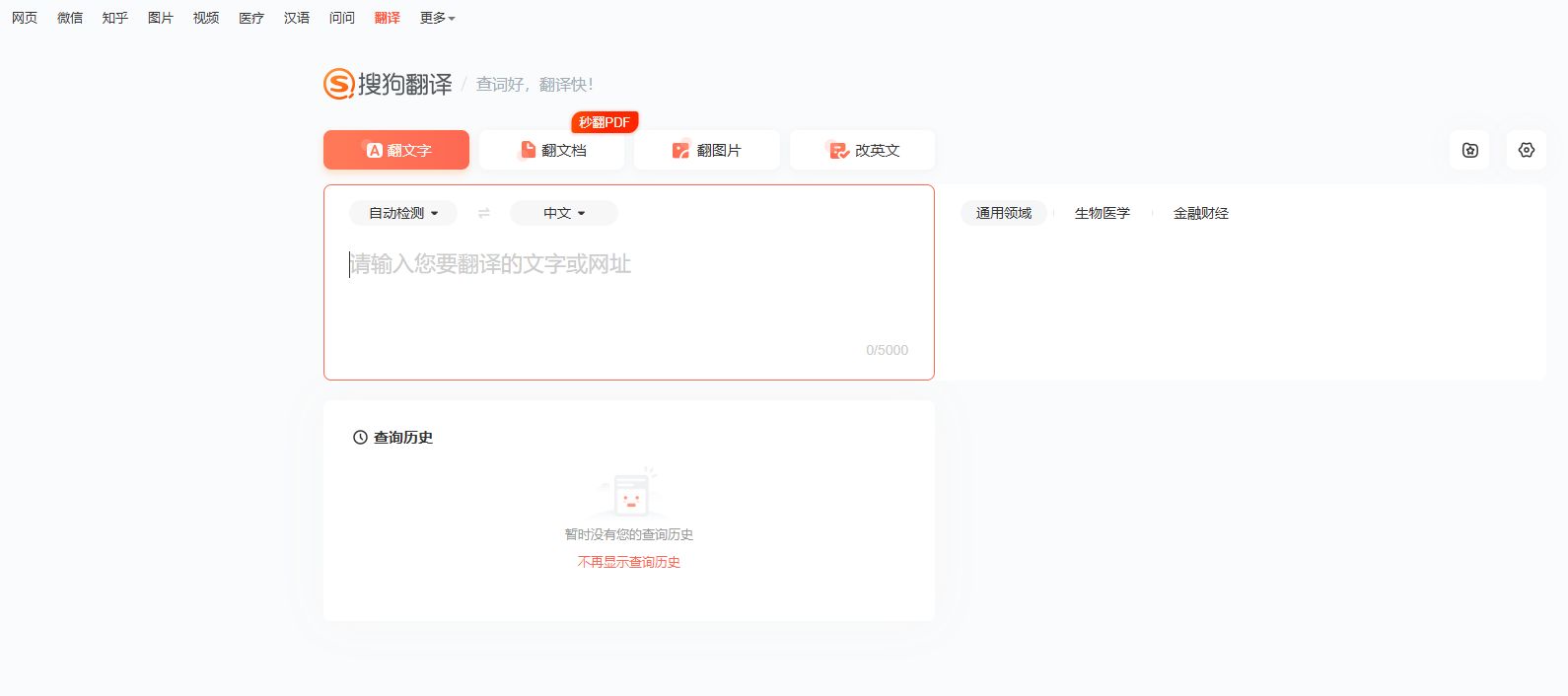Click 翻译 in top navigation
Image resolution: width=1568 pixels, height=696 pixels.
[x=388, y=18]
